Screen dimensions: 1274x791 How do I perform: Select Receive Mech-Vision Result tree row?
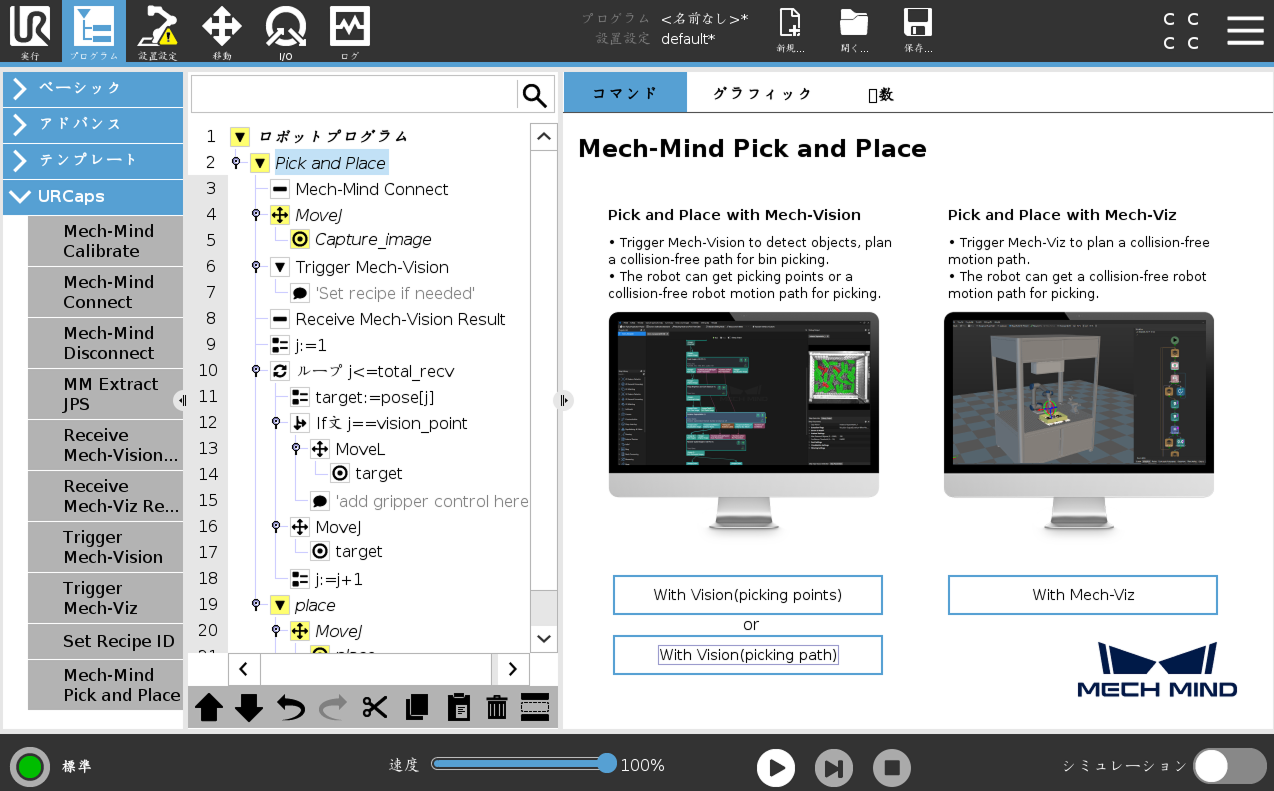400,319
